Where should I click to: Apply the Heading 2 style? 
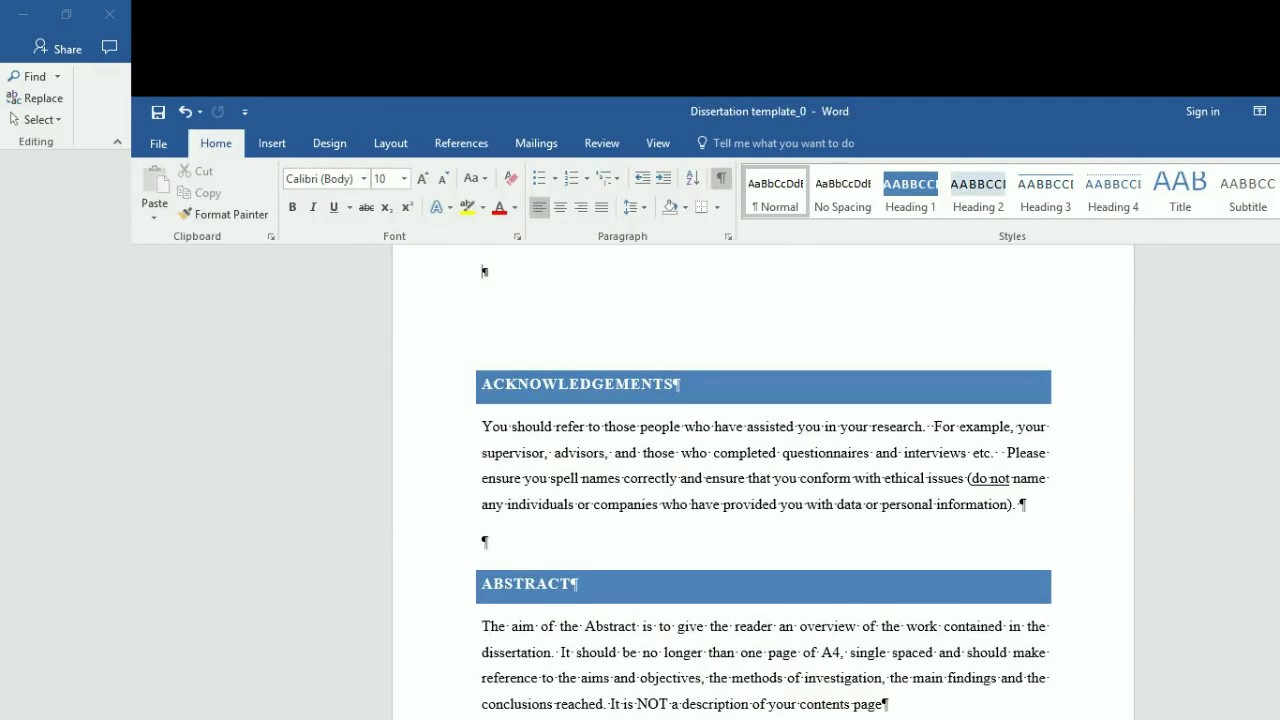tap(978, 192)
